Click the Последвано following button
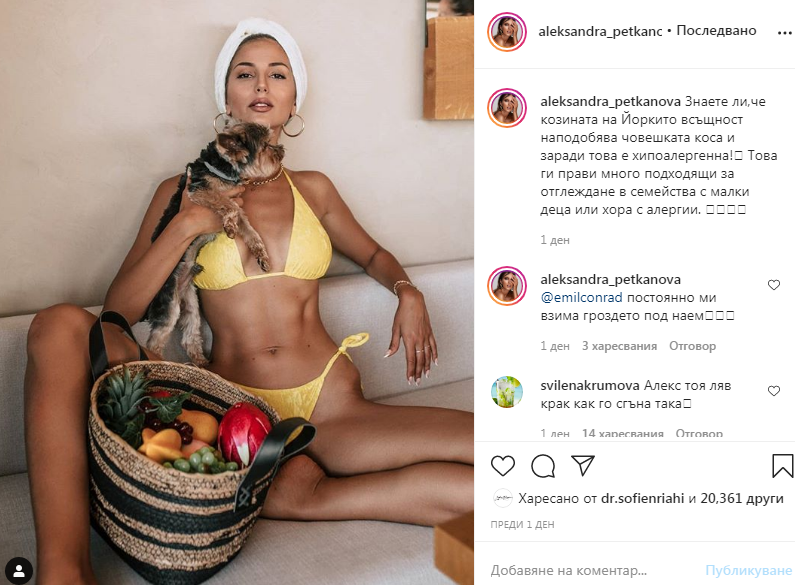This screenshot has width=795, height=585. pyautogui.click(x=716, y=30)
